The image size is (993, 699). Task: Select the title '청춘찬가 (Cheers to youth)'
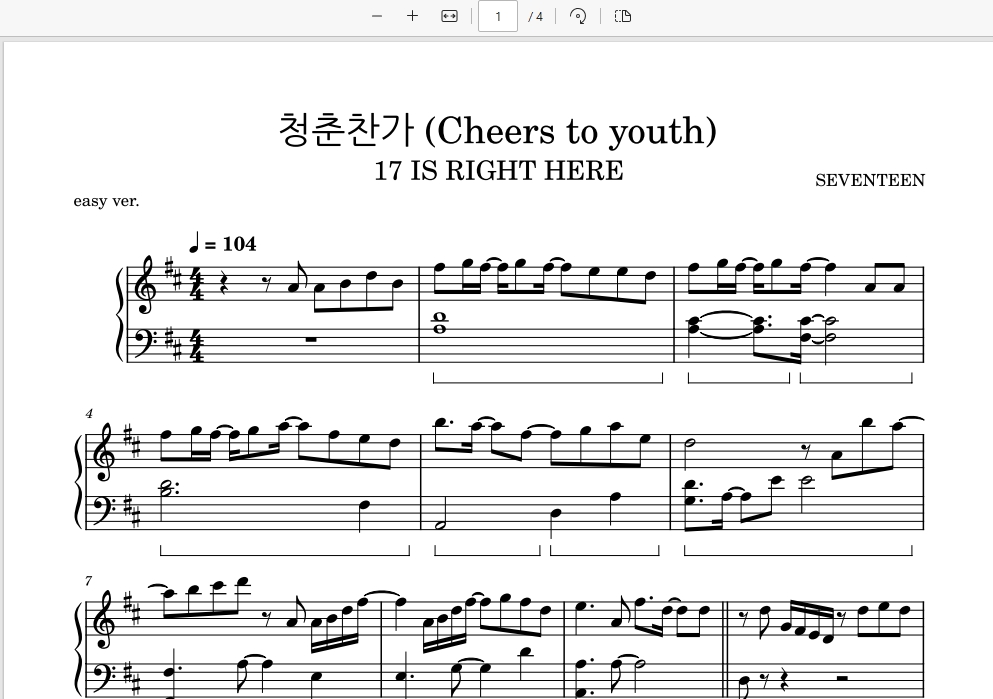pyautogui.click(x=497, y=130)
